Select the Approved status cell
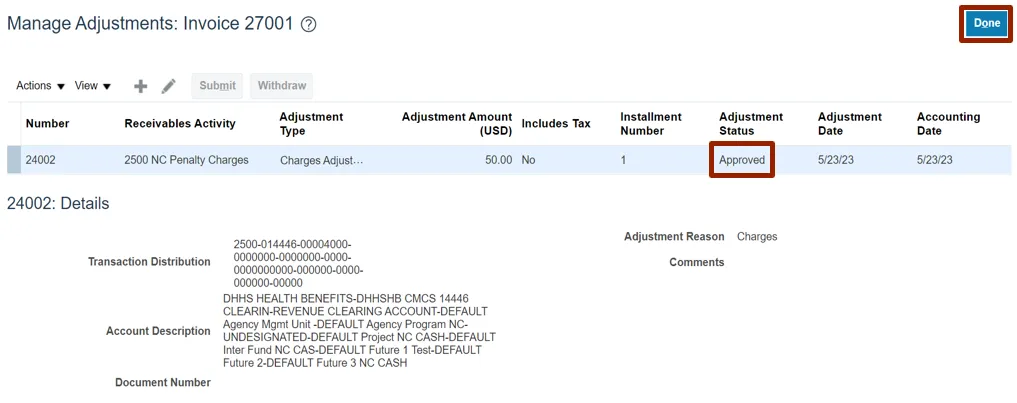The width and height of the screenshot is (1017, 403). 741,160
